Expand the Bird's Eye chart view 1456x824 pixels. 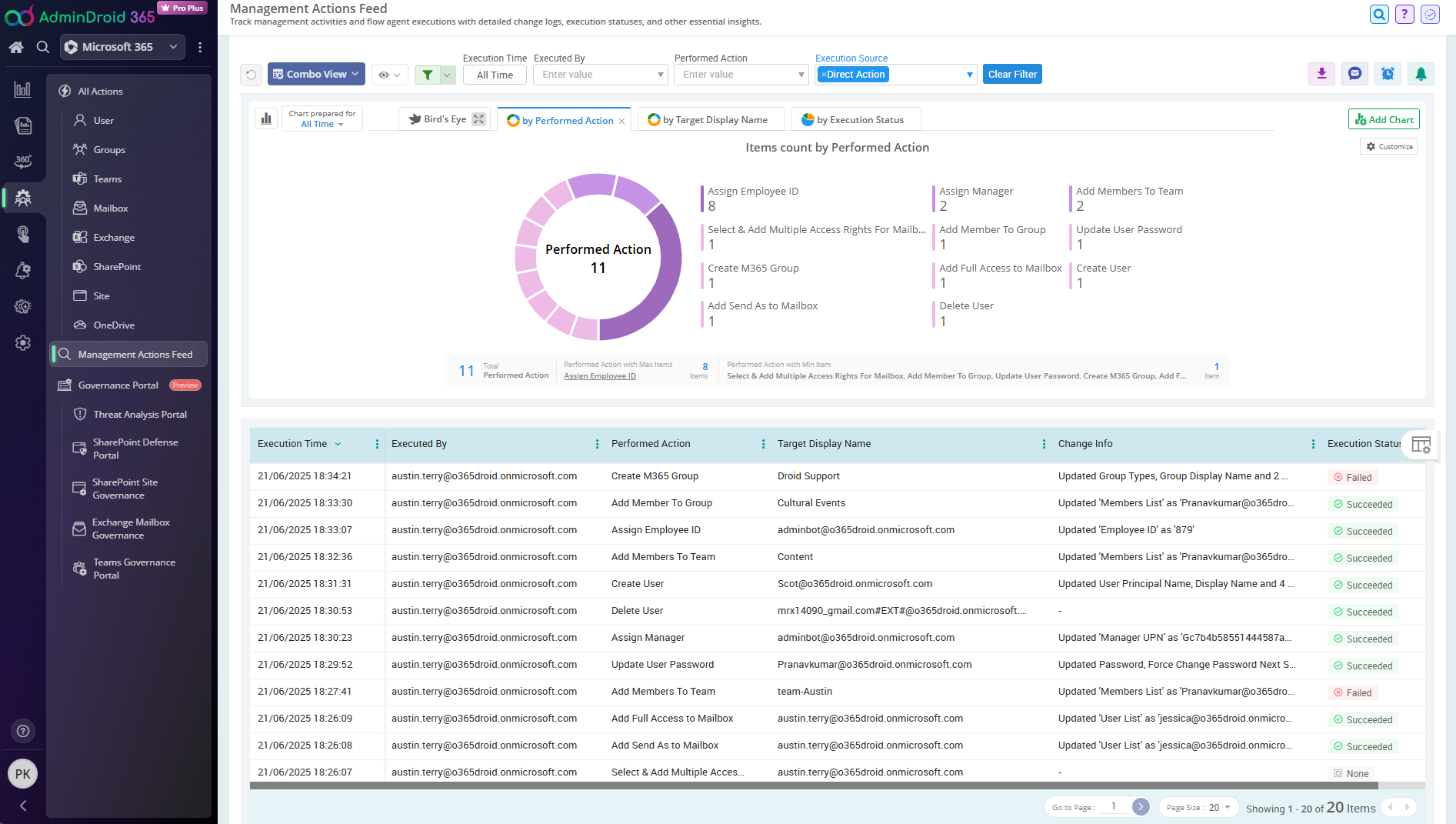478,119
